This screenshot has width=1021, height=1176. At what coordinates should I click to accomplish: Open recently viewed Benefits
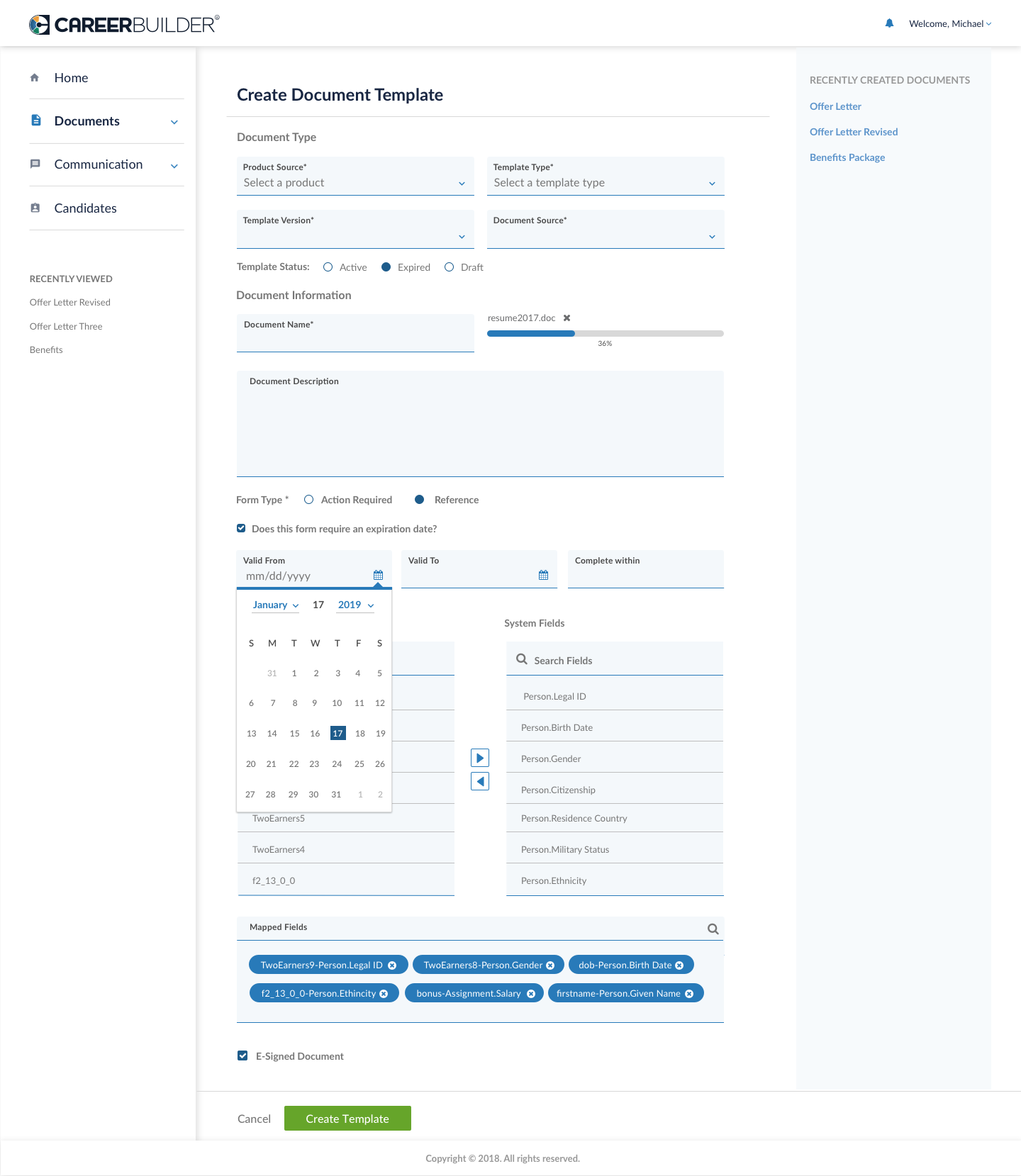point(46,349)
